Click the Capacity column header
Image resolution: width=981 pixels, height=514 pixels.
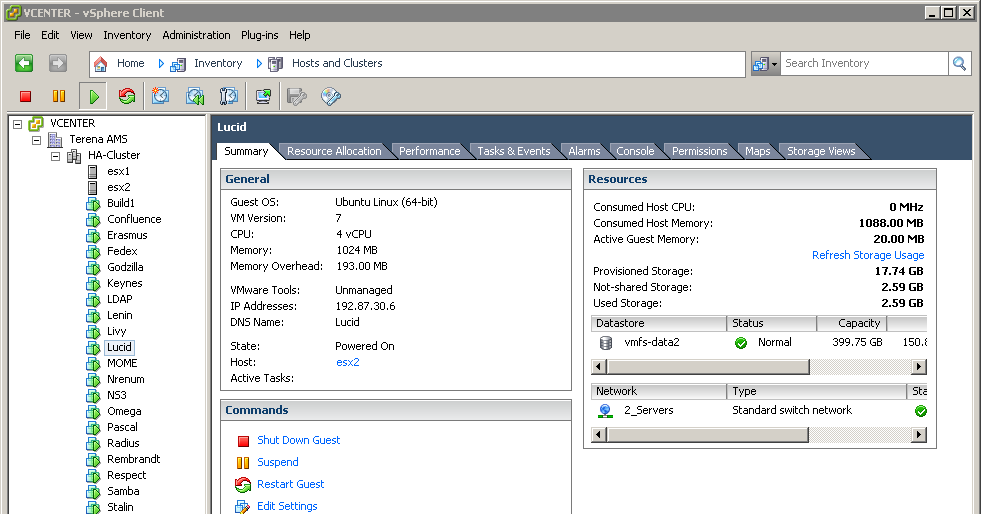click(851, 323)
